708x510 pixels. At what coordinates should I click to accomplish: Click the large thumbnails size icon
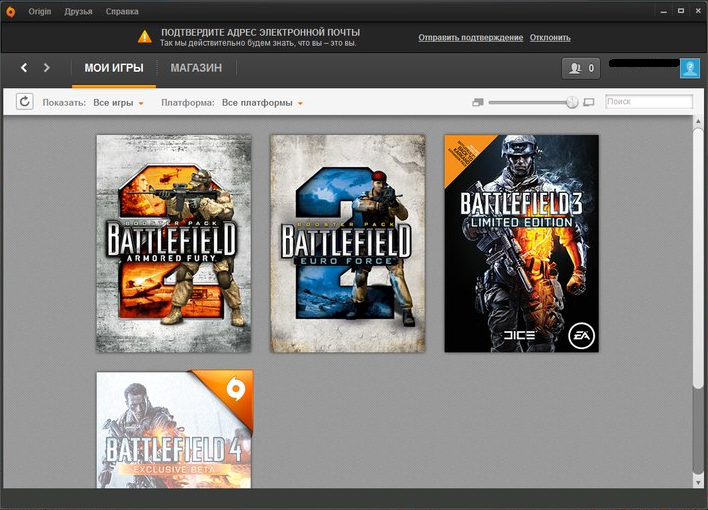pos(589,103)
